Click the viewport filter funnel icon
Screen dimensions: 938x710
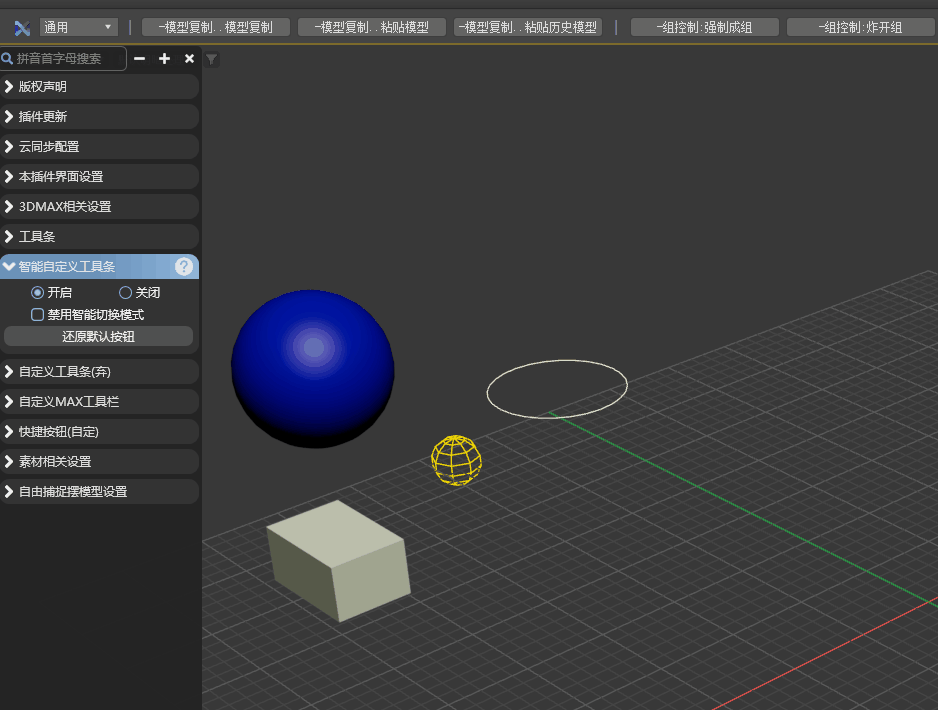click(211, 60)
